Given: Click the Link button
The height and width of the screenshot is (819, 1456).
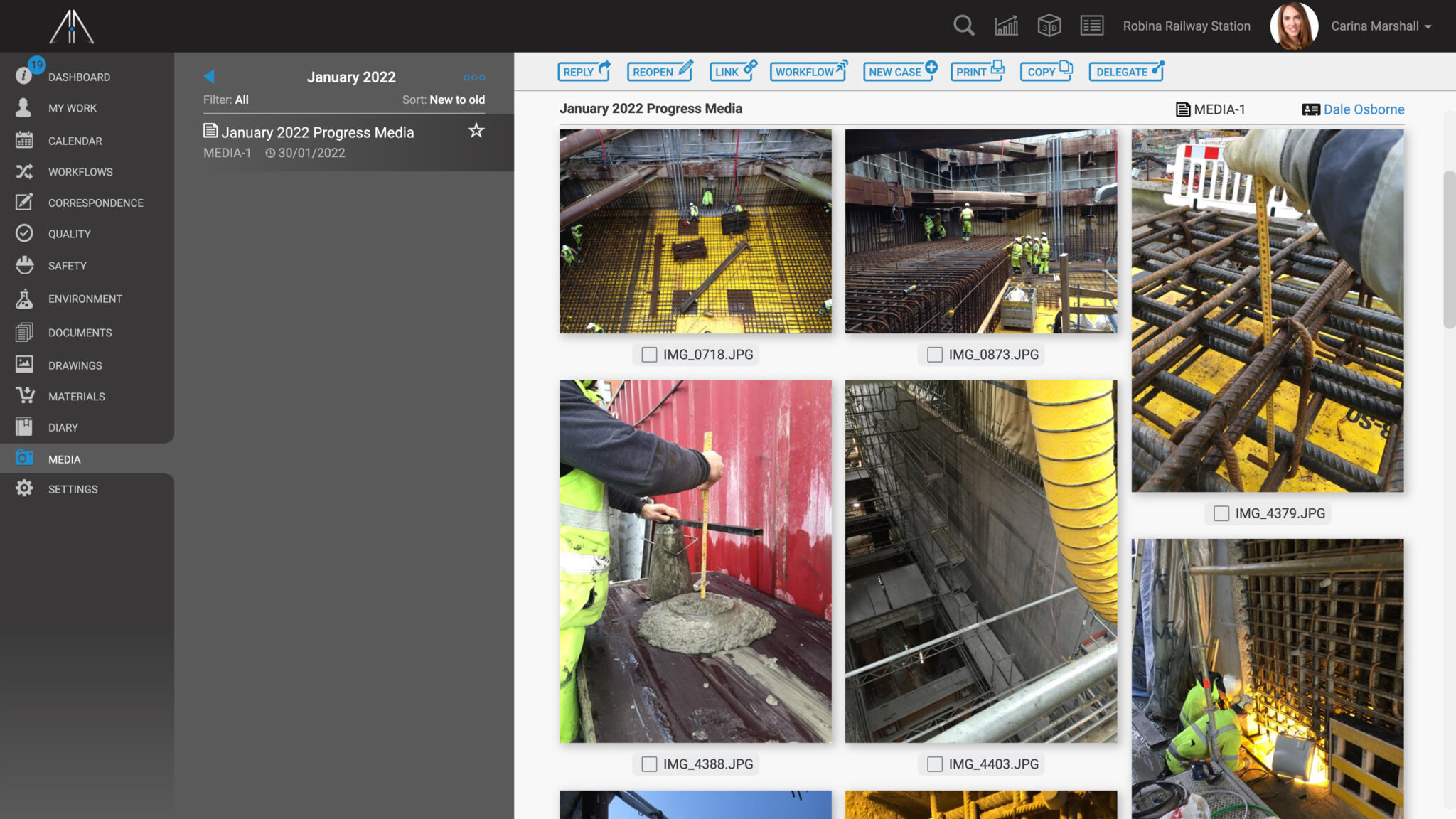Looking at the screenshot, I should (x=733, y=71).
